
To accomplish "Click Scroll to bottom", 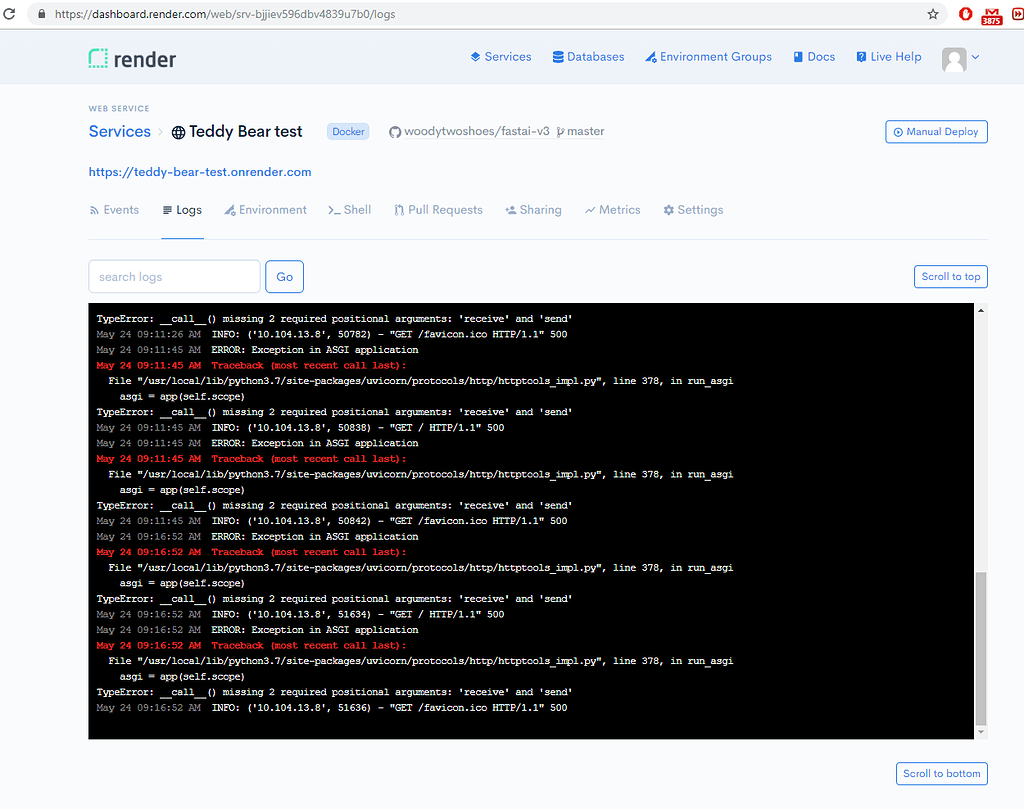I will [x=941, y=773].
